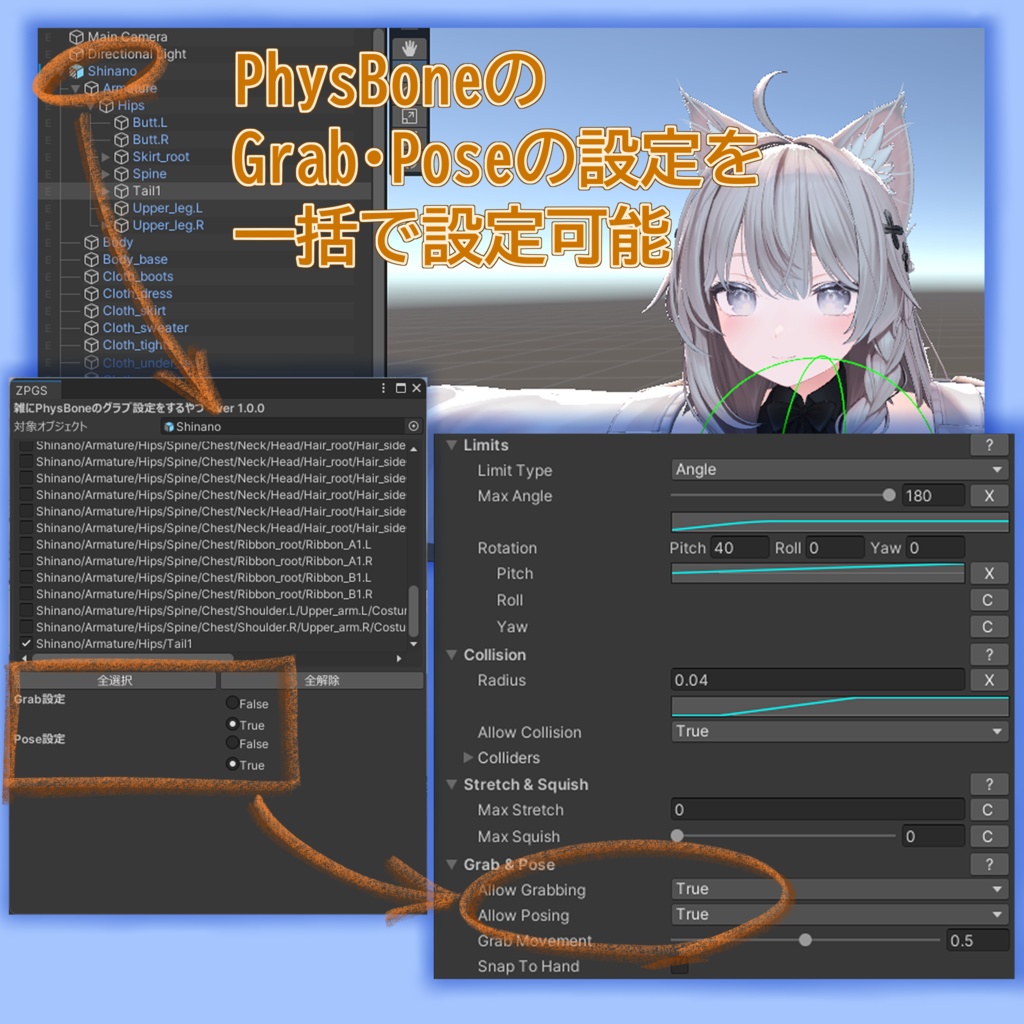Click the Limits help question mark icon
Image resolution: width=1024 pixels, height=1024 pixels.
pyautogui.click(x=989, y=445)
